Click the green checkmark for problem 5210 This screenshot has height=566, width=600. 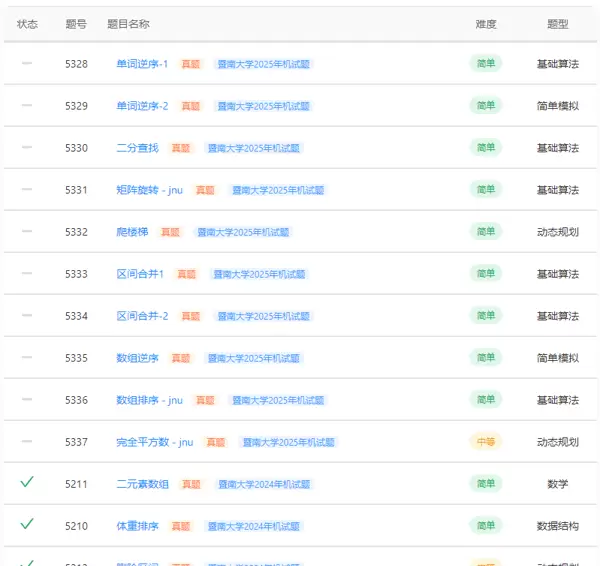(27, 525)
